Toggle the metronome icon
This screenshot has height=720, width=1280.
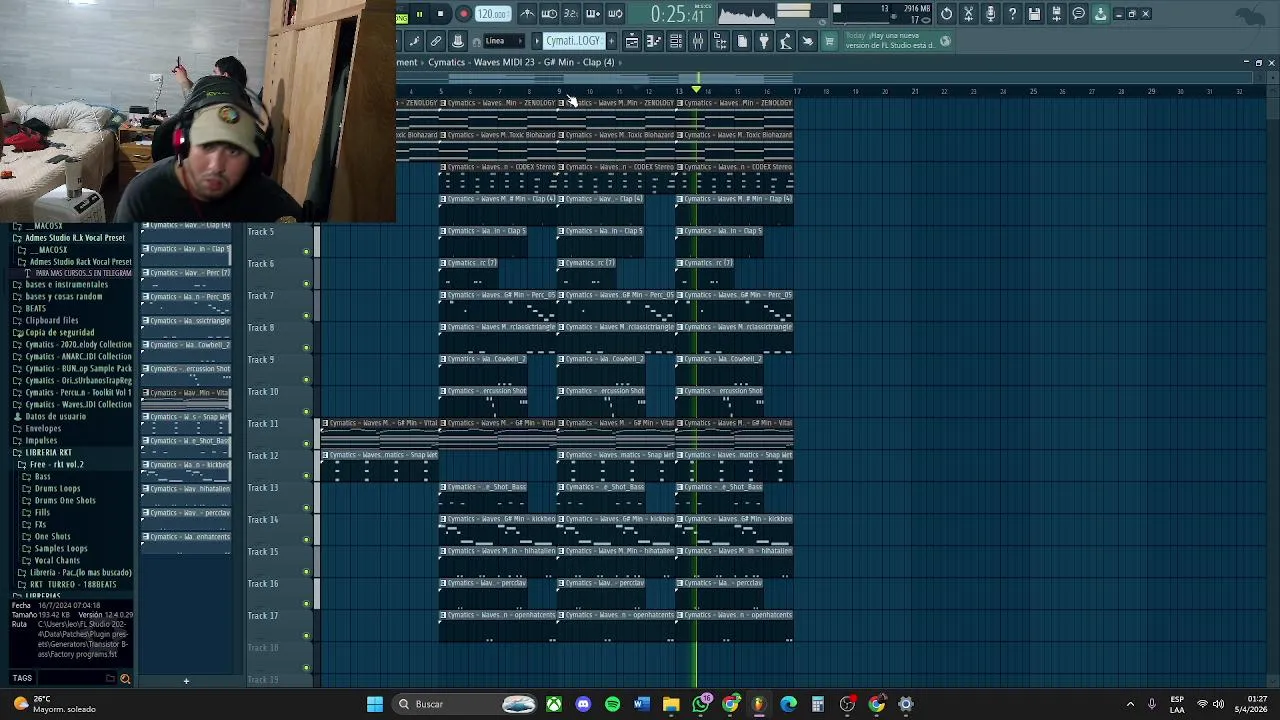pos(527,14)
